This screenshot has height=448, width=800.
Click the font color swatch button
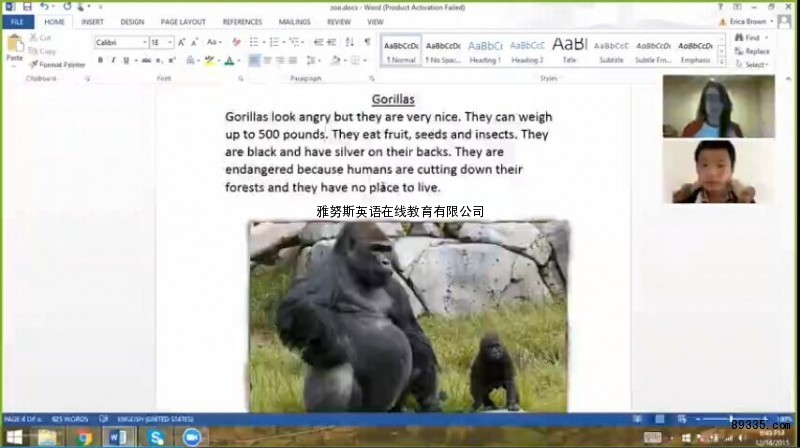point(230,60)
